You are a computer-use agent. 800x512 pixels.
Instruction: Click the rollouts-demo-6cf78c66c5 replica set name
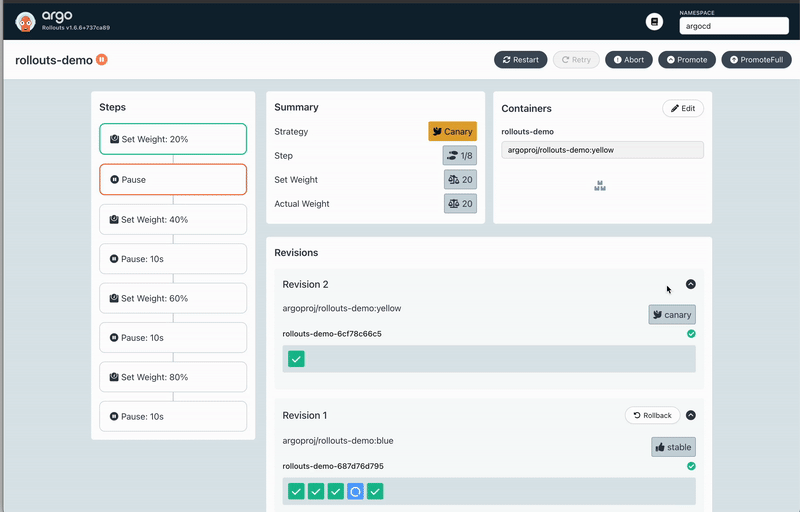tap(332, 334)
